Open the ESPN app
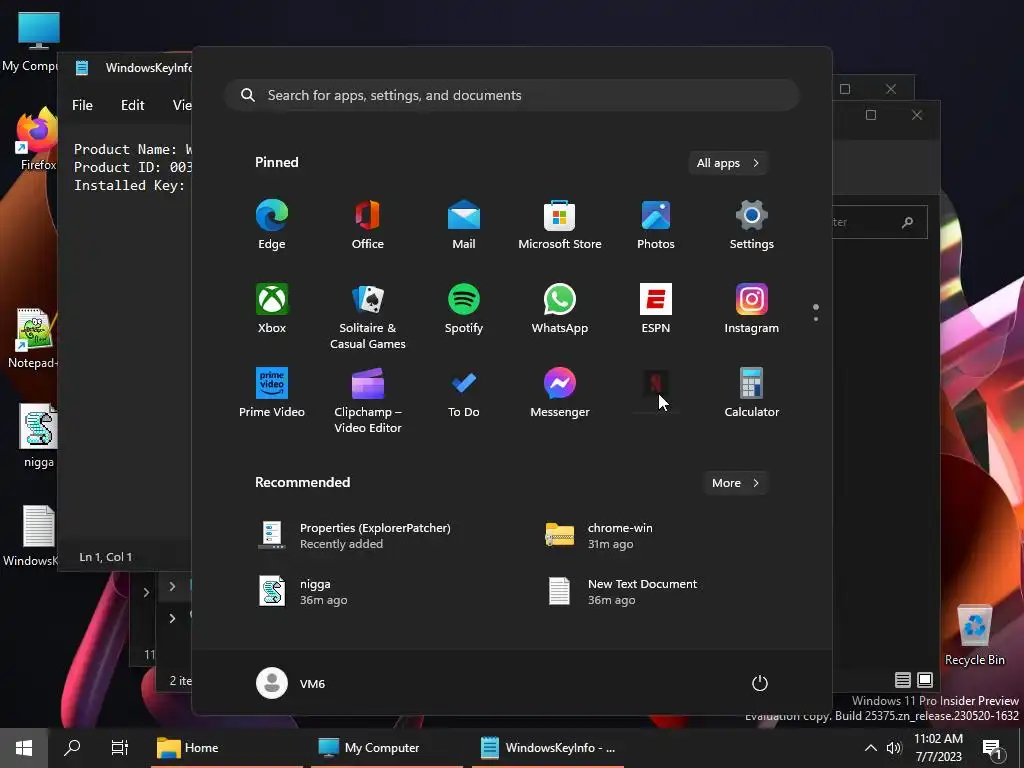This screenshot has height=768, width=1024. [656, 308]
